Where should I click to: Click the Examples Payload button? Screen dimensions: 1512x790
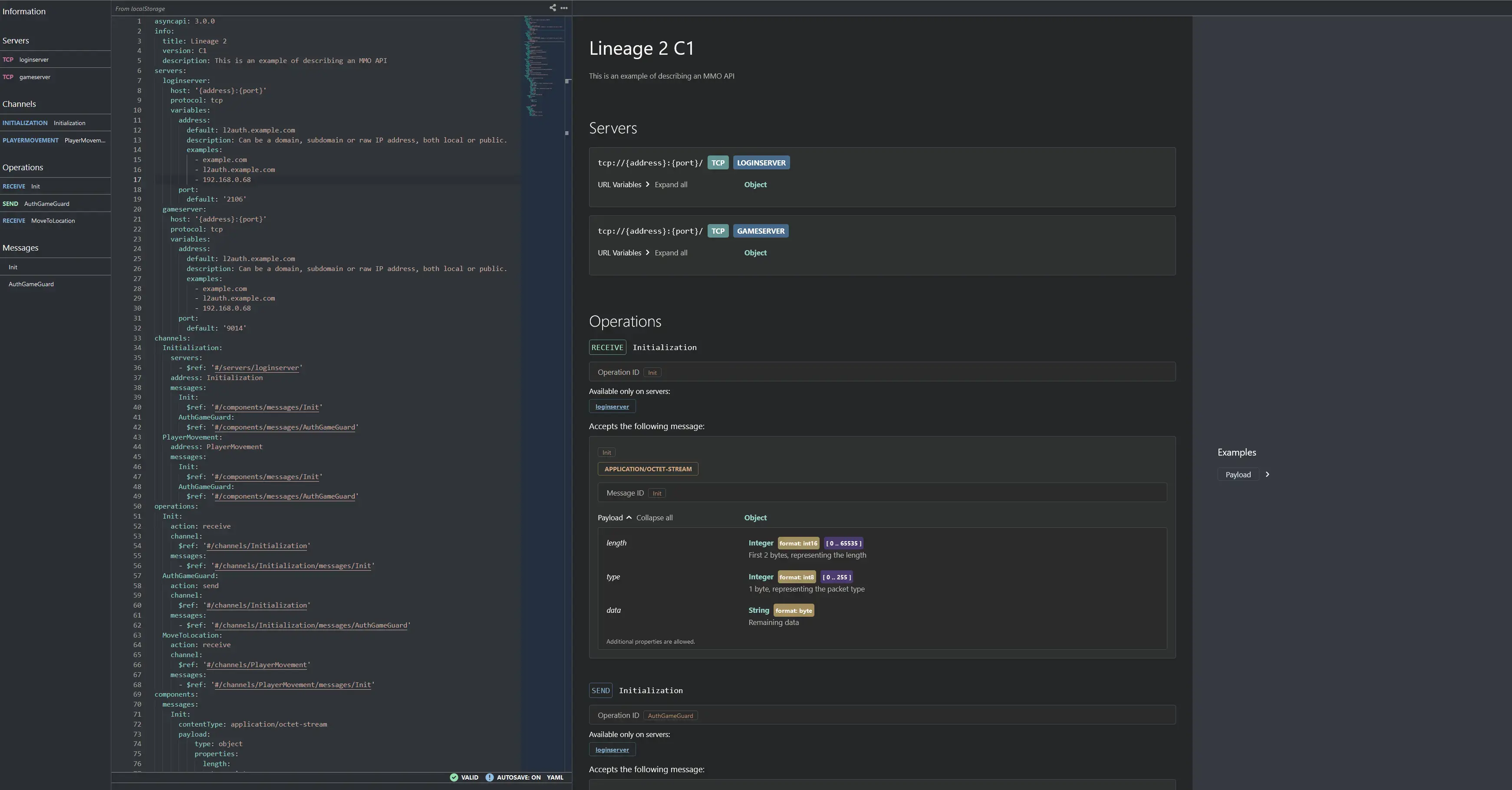coord(1238,475)
